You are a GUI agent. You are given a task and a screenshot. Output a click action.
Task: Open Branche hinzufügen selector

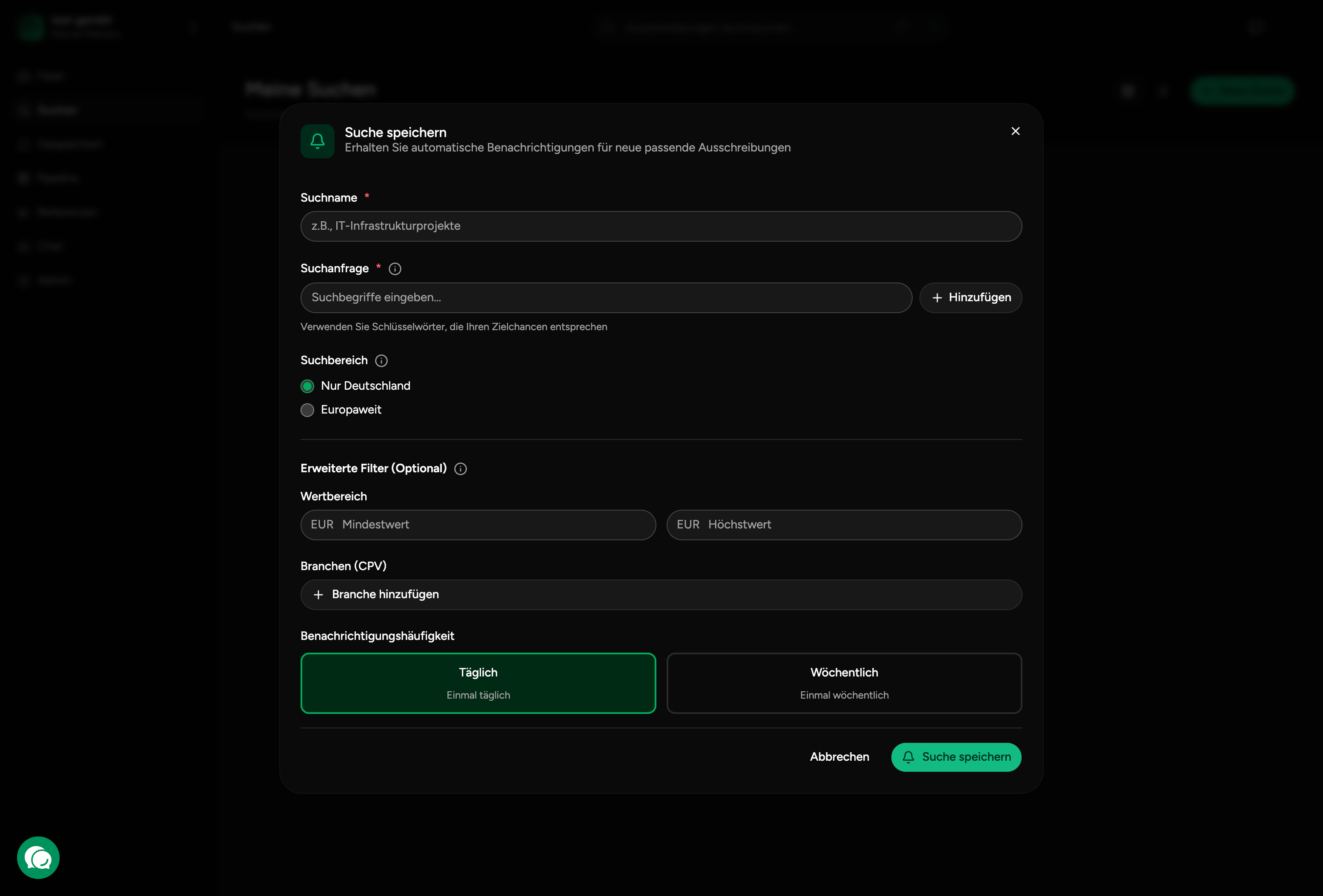click(x=660, y=594)
